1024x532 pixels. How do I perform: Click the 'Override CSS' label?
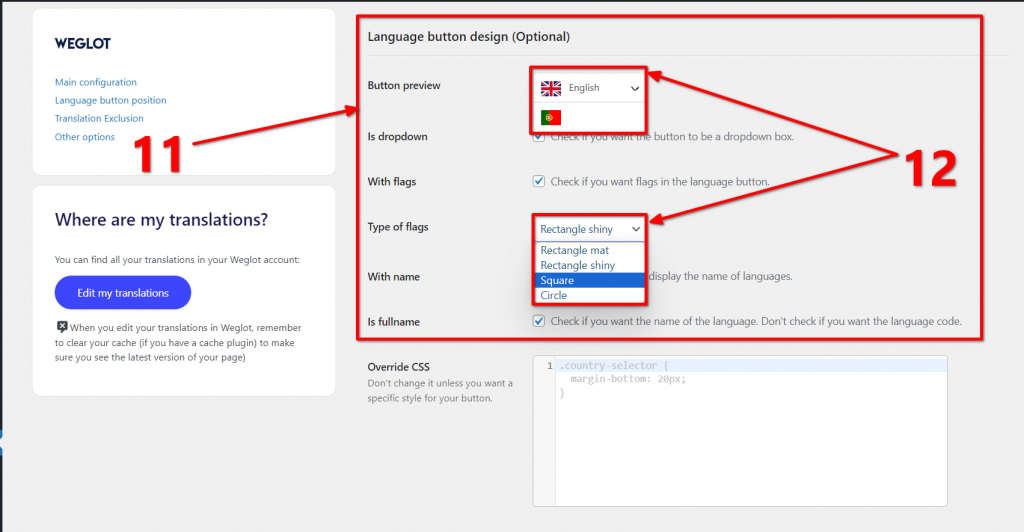[x=398, y=367]
